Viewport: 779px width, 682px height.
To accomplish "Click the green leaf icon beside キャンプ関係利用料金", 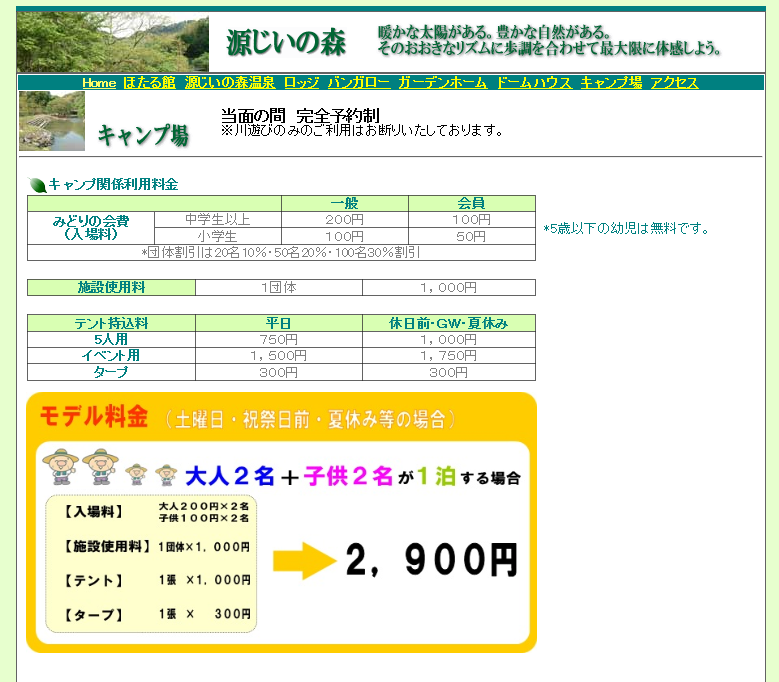I will (x=38, y=185).
